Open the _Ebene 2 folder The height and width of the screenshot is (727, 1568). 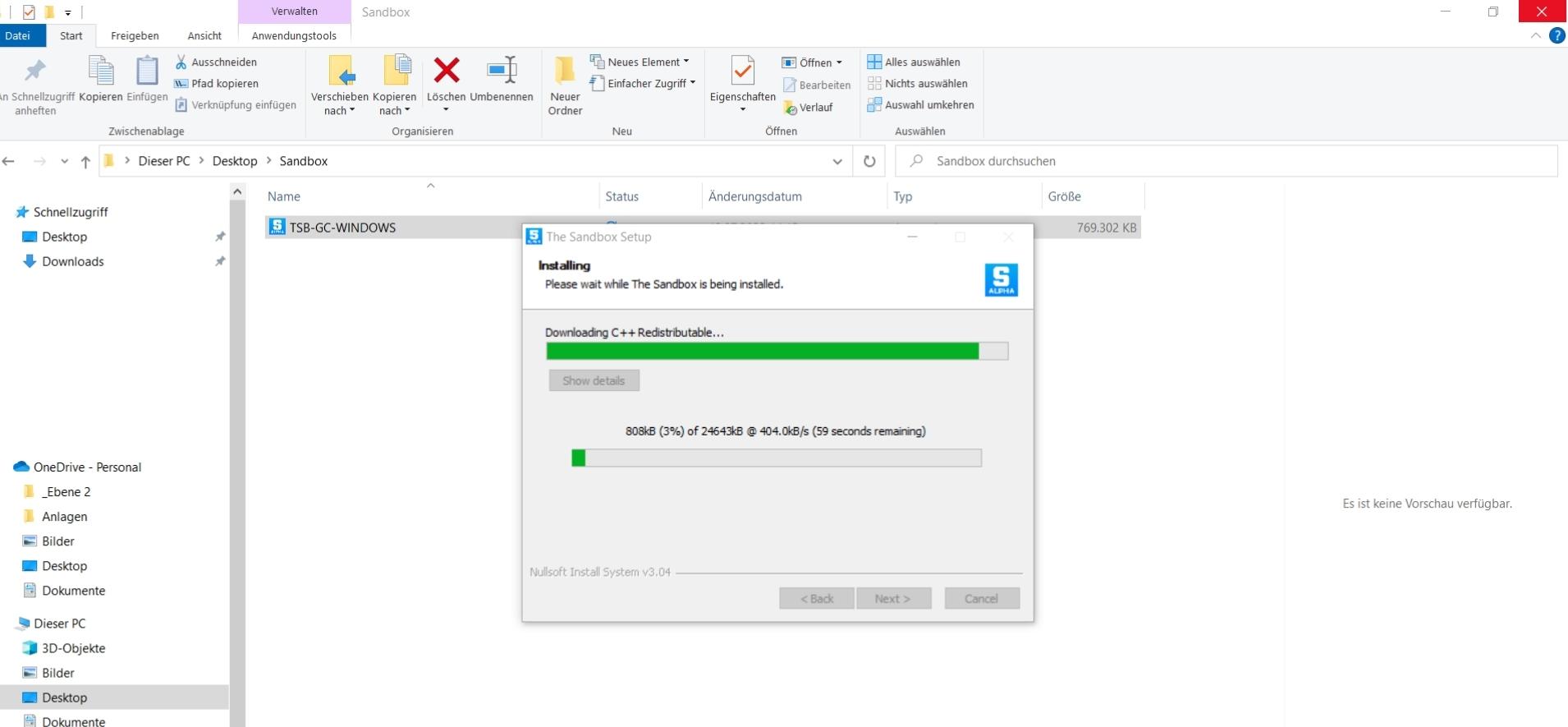tap(66, 491)
